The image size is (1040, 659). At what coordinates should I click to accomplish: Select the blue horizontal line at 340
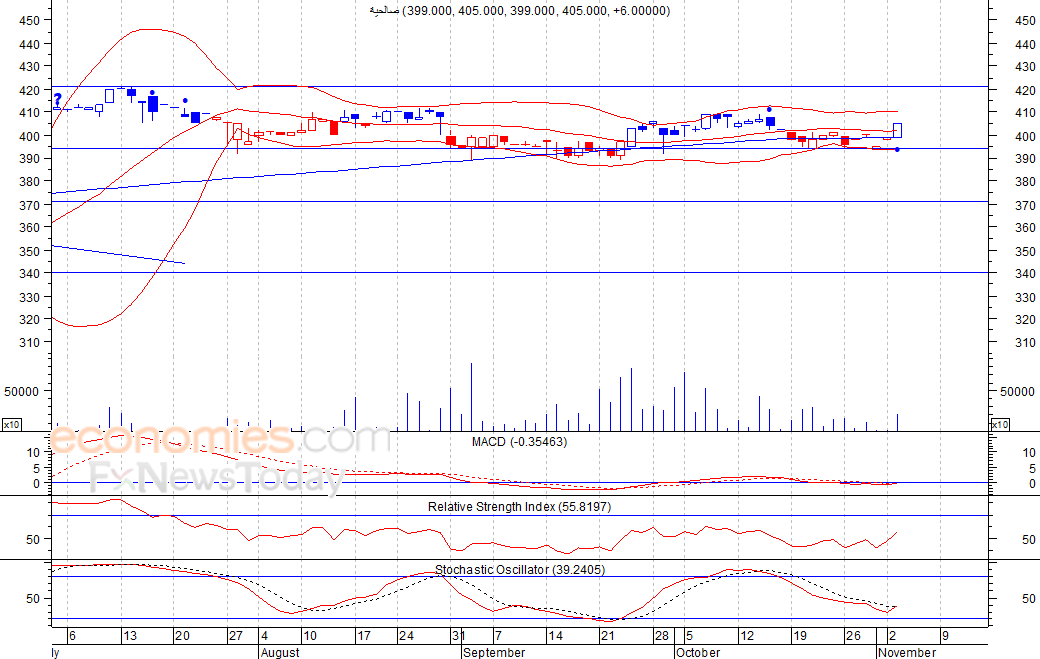[x=600, y=272]
